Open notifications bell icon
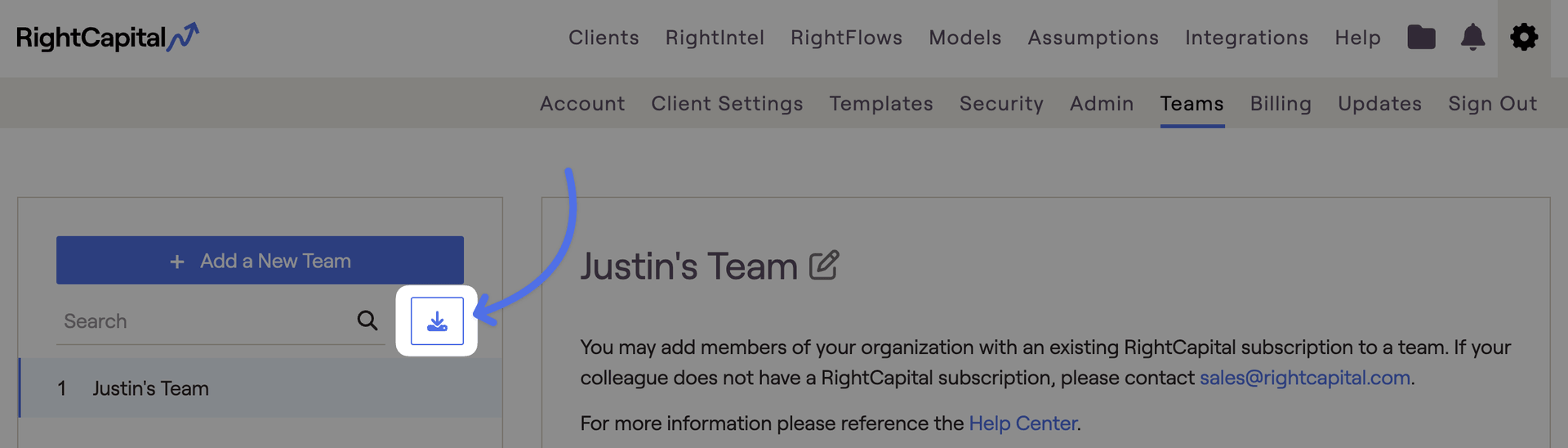Viewport: 1568px width, 448px height. coord(1472,37)
